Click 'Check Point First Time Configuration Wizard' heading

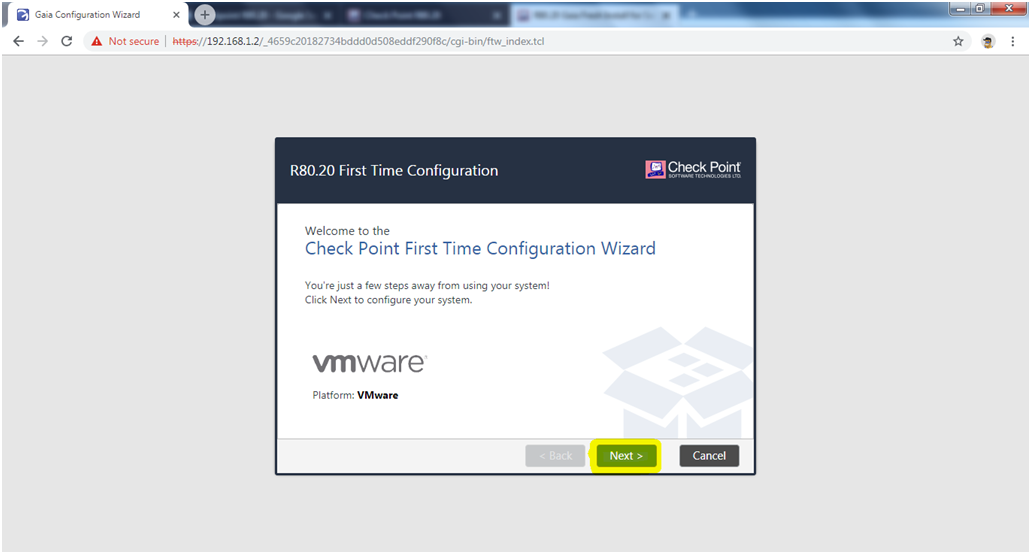(x=480, y=248)
